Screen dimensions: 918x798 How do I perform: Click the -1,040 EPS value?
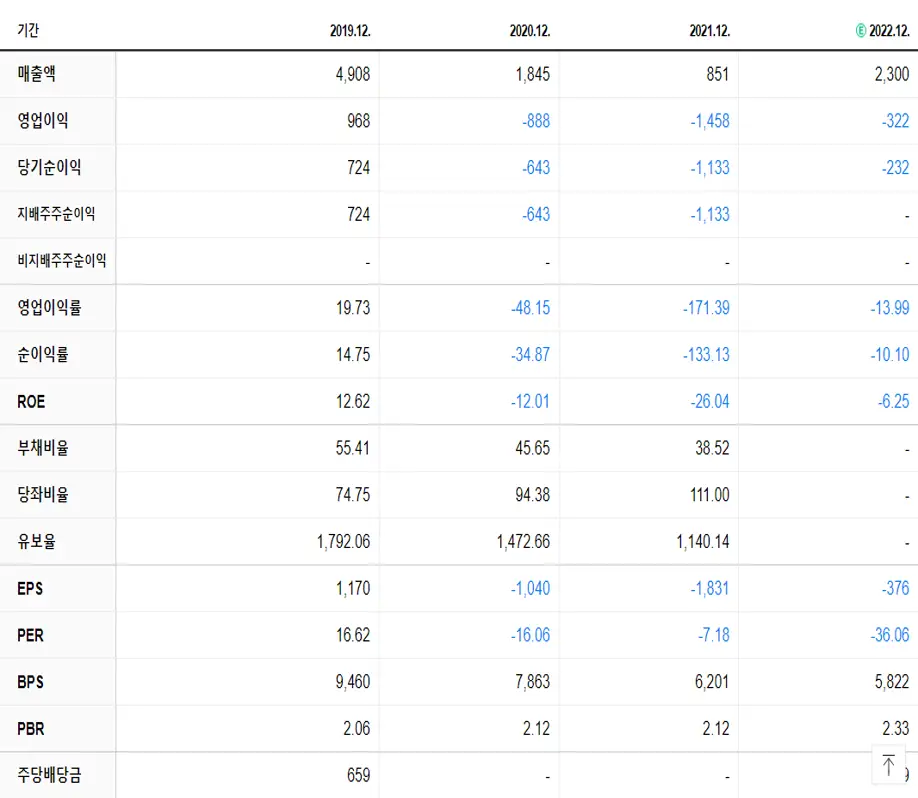tap(530, 588)
